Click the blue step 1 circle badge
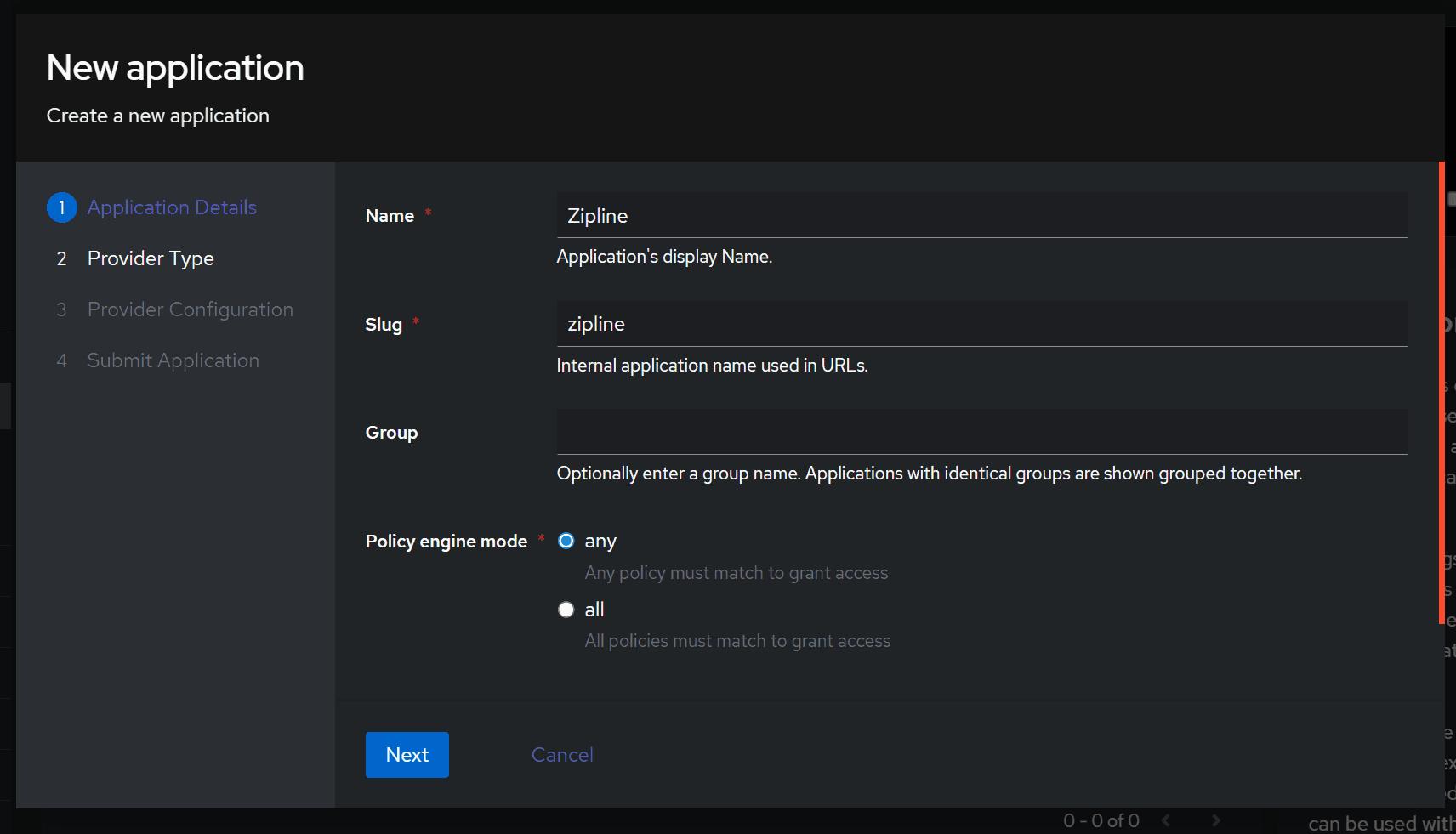 pos(61,207)
